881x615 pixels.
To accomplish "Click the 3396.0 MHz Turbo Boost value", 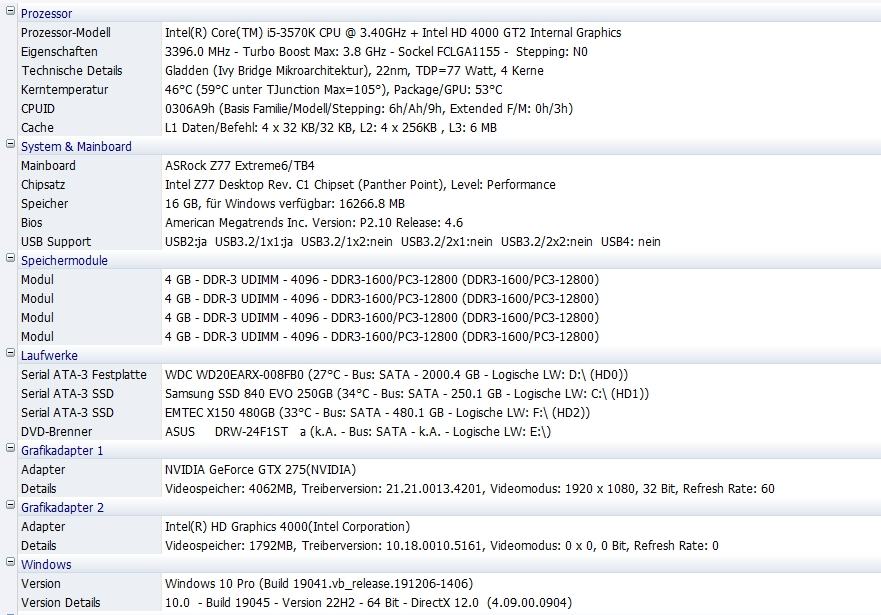I will point(376,52).
